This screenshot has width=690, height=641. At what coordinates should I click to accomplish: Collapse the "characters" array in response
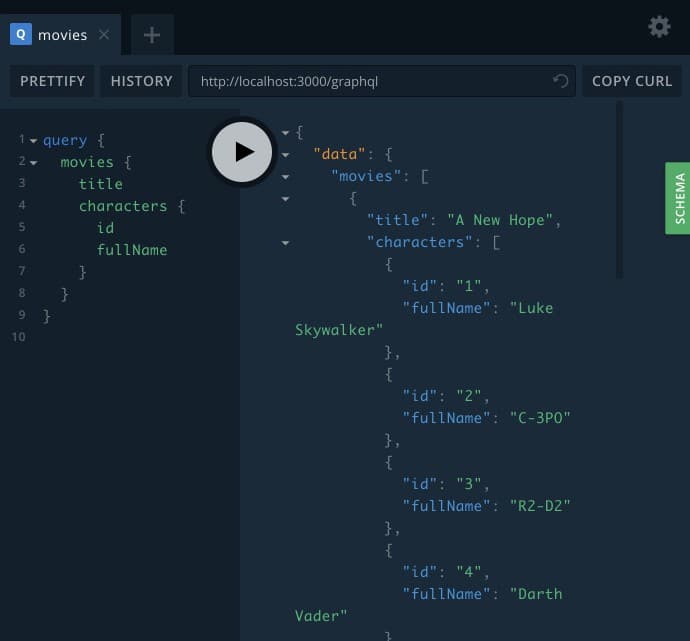tap(285, 243)
